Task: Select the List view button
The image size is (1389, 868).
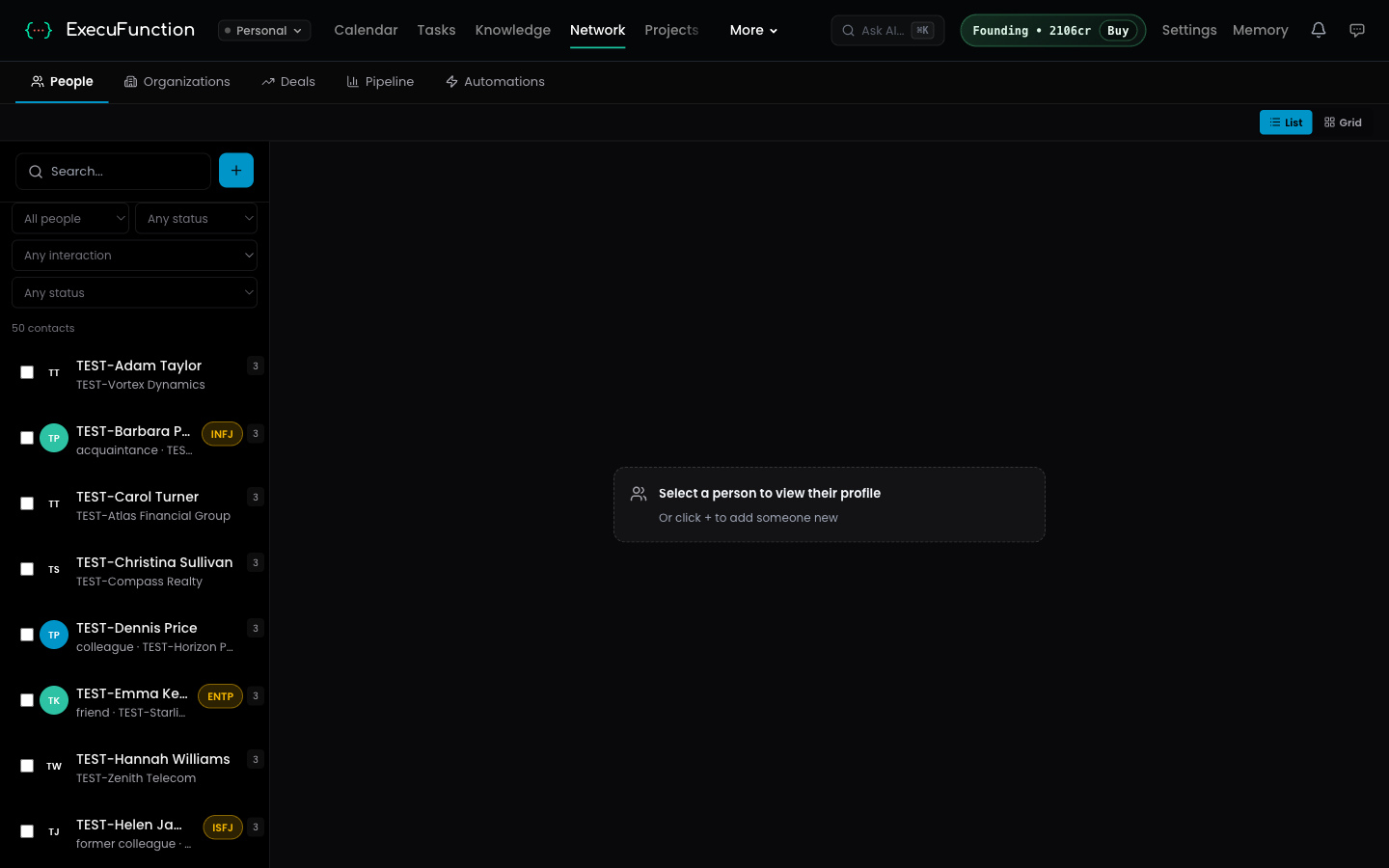Action: pyautogui.click(x=1285, y=122)
